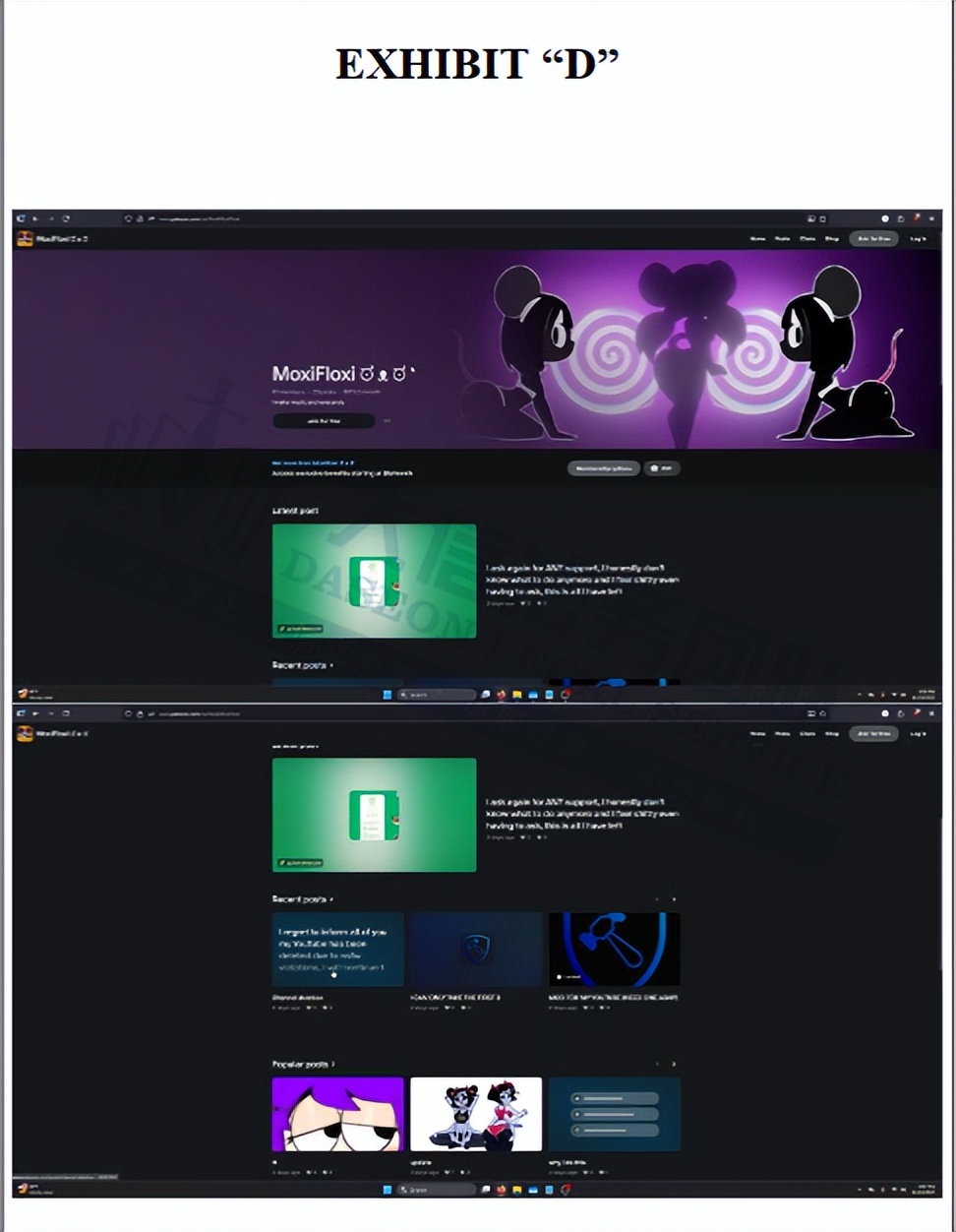
Task: Click the dark join button under the MoxiFloxi name
Action: 324,421
